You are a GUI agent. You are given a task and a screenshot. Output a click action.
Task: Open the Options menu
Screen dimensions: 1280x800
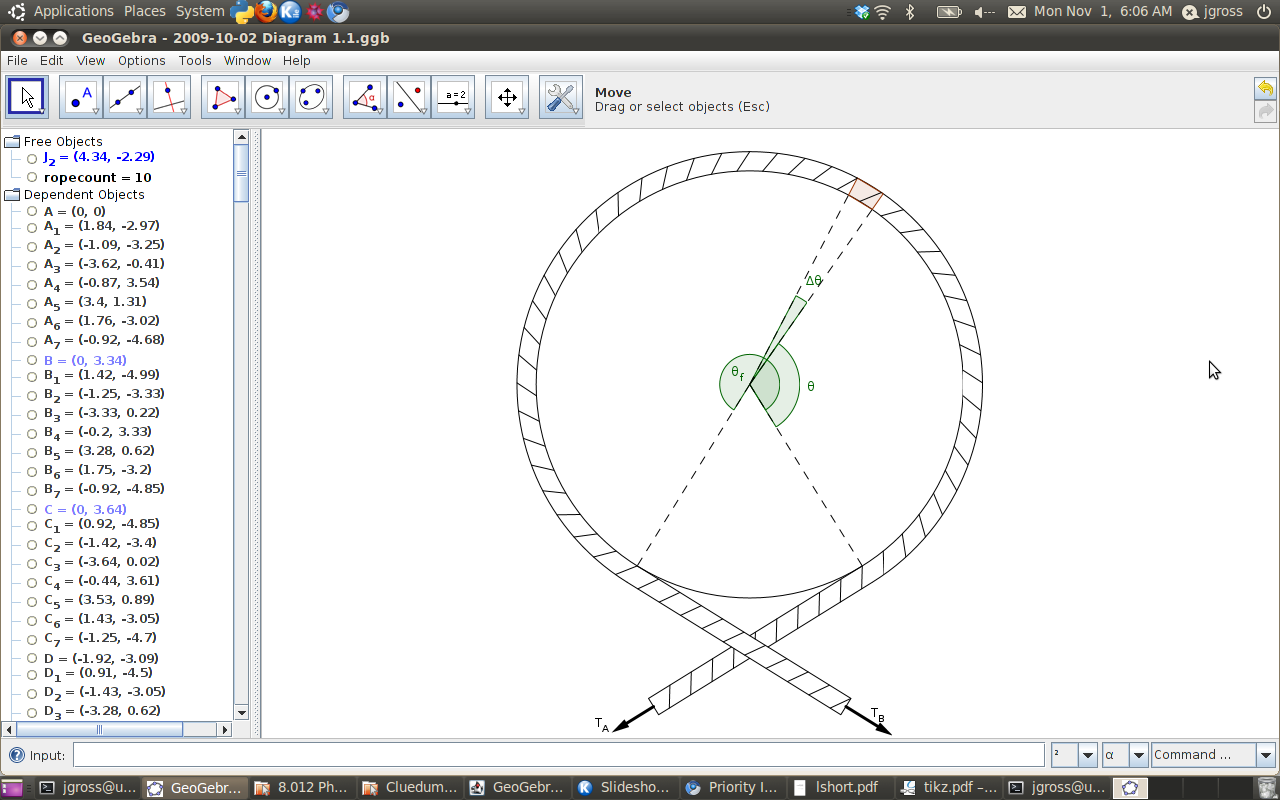point(141,61)
